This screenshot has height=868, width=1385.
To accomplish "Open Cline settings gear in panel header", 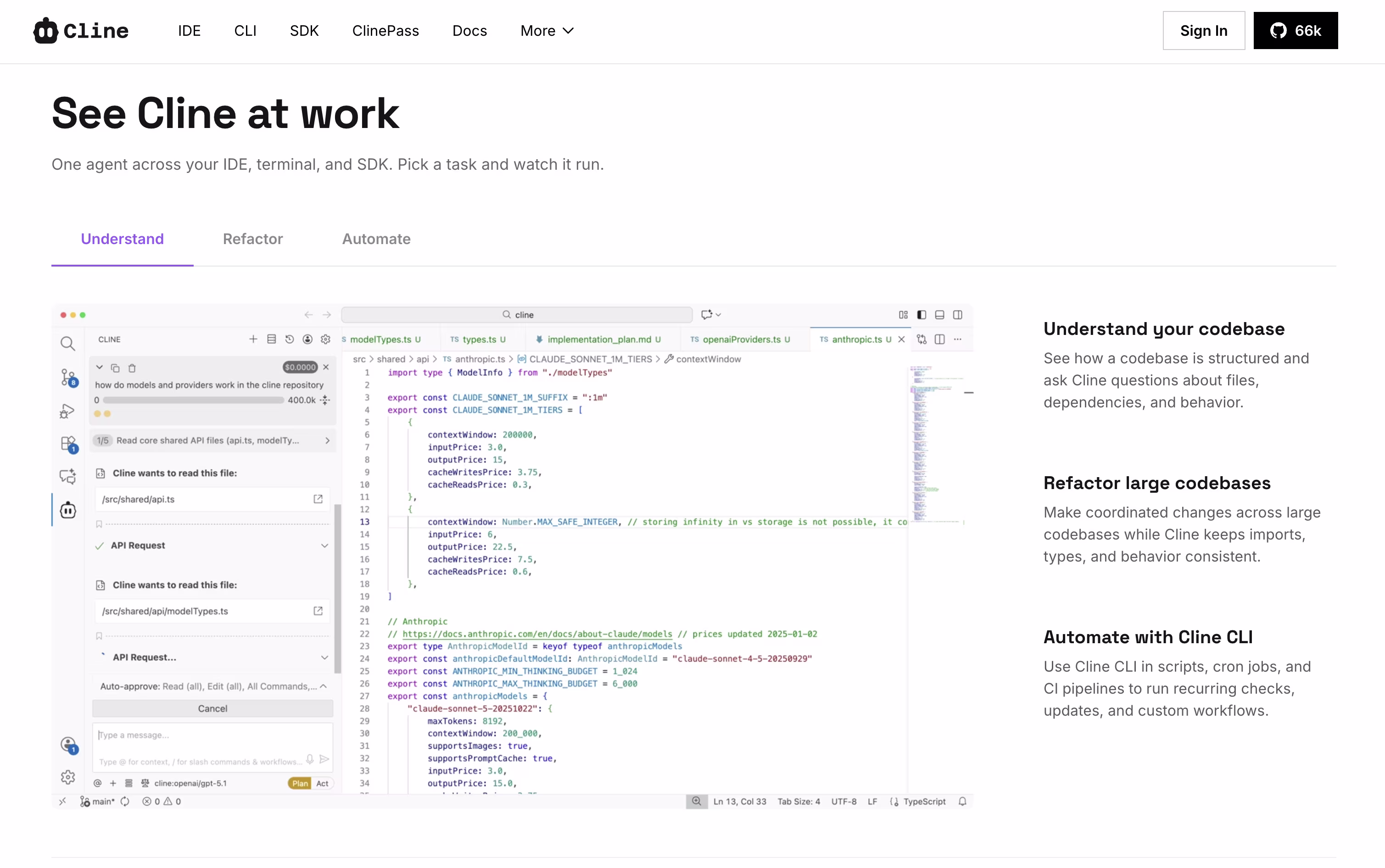I will coord(325,339).
